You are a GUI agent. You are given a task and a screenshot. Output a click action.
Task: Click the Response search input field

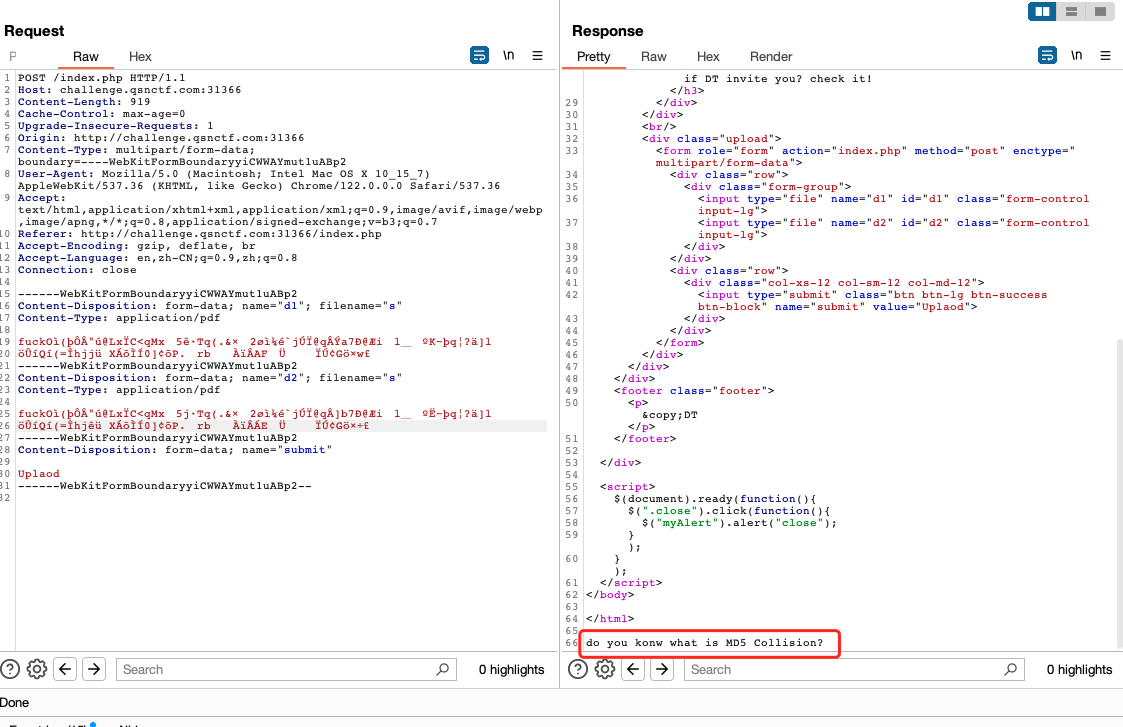[848, 669]
